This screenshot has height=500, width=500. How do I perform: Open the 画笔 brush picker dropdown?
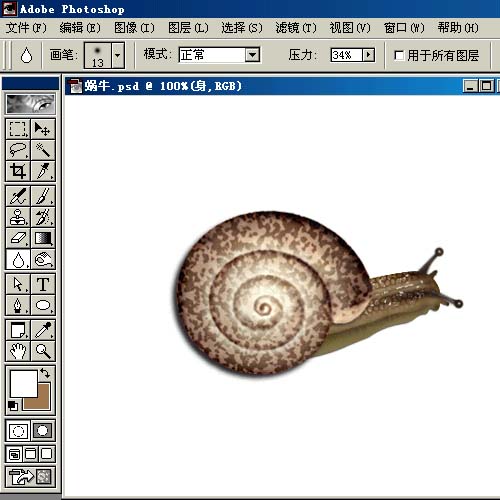(x=118, y=55)
